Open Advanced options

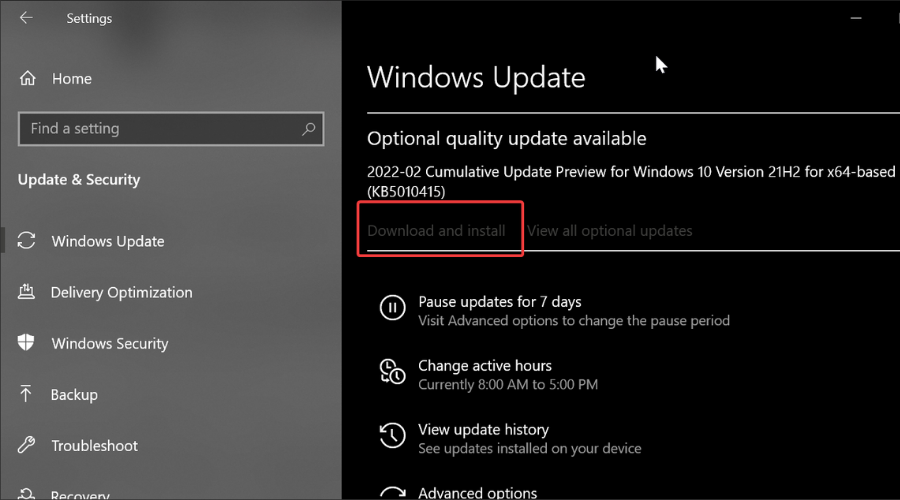point(478,493)
